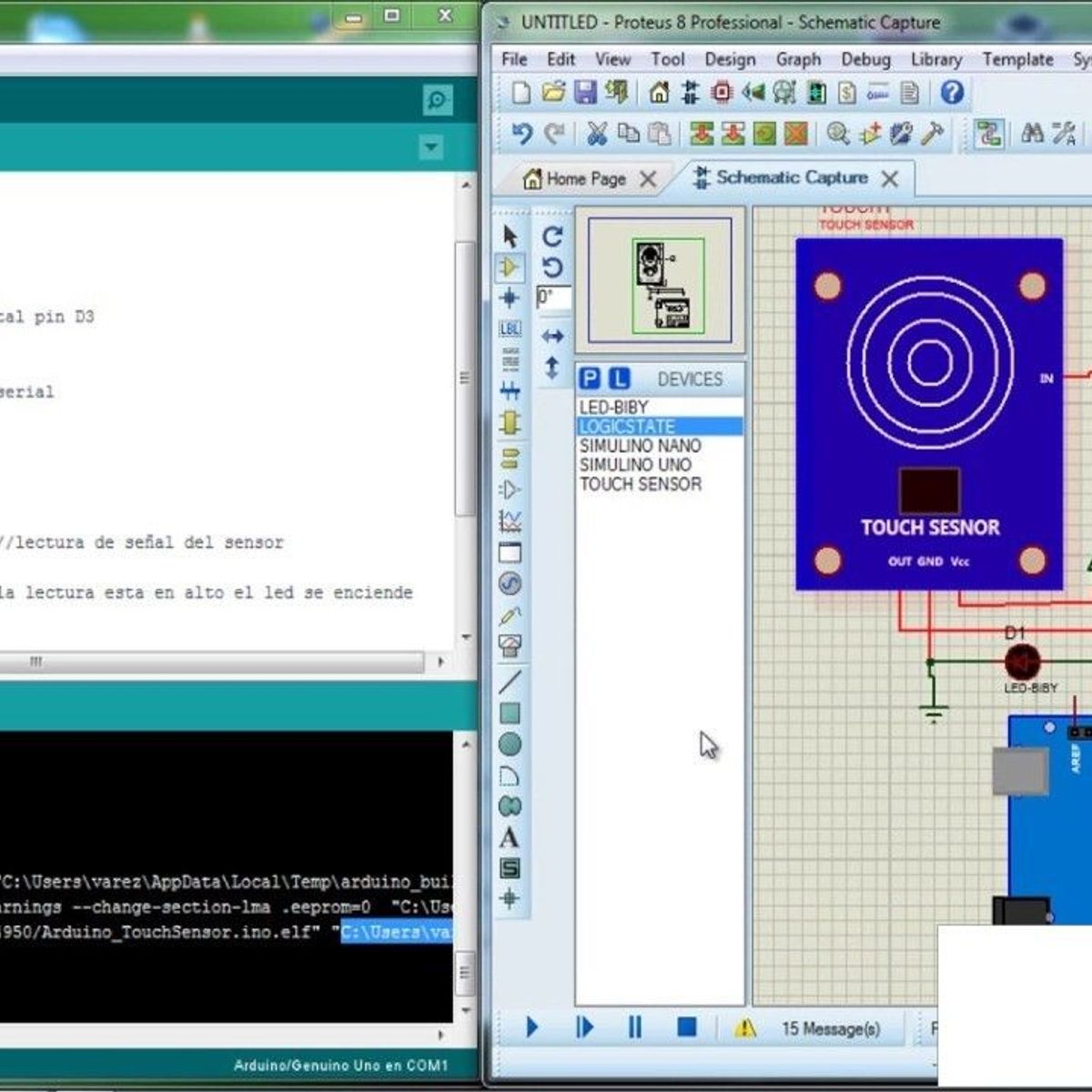Select TOUCH SENSOR in the devices list
This screenshot has height=1092, width=1092.
(640, 484)
